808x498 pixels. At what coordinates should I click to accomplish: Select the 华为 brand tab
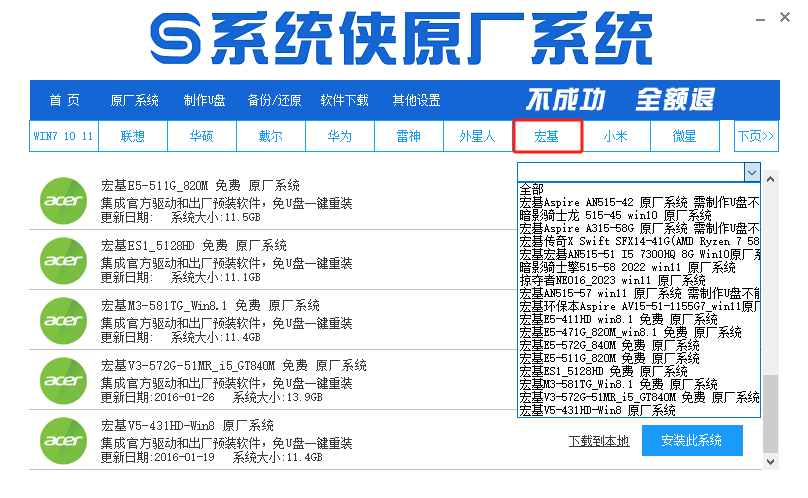(340, 136)
